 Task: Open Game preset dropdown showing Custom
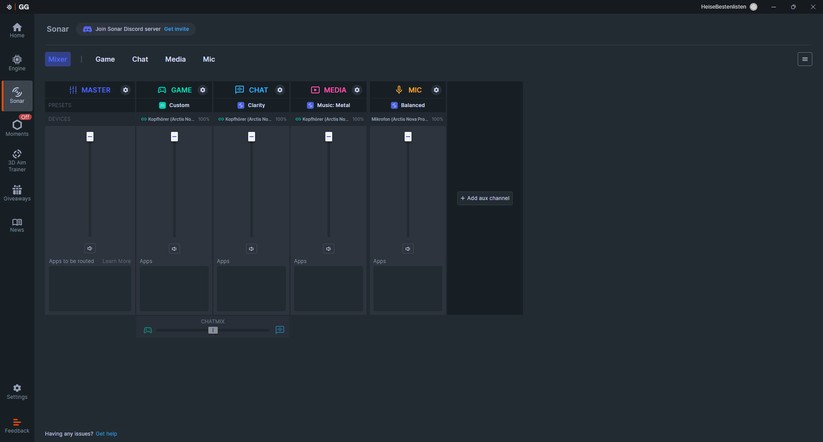click(x=174, y=105)
